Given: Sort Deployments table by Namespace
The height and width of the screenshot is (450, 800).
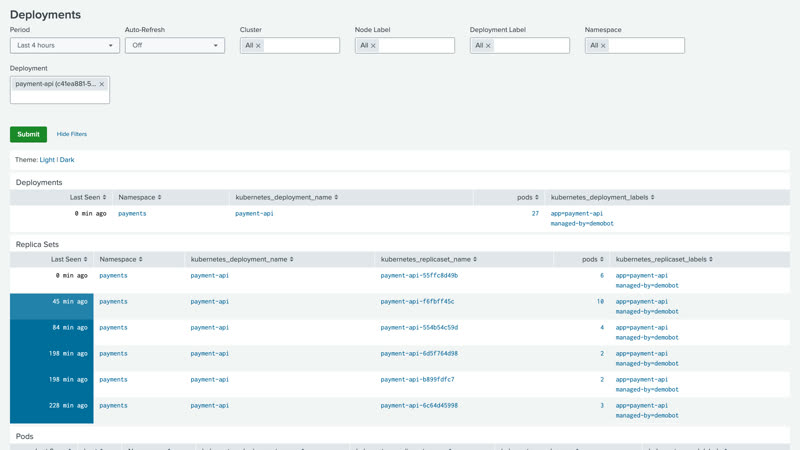Looking at the screenshot, I should tap(140, 197).
